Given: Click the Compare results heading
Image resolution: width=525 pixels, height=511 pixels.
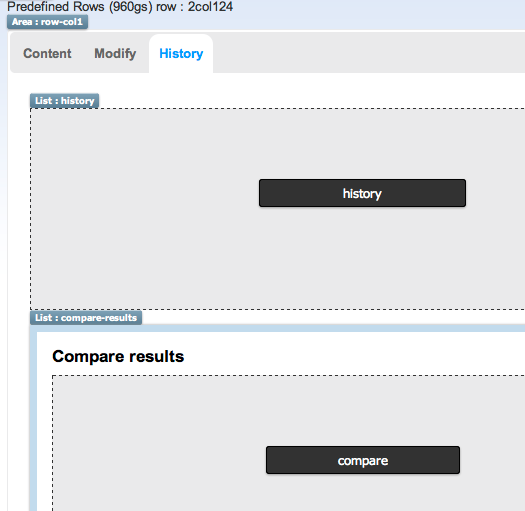Looking at the screenshot, I should (118, 356).
